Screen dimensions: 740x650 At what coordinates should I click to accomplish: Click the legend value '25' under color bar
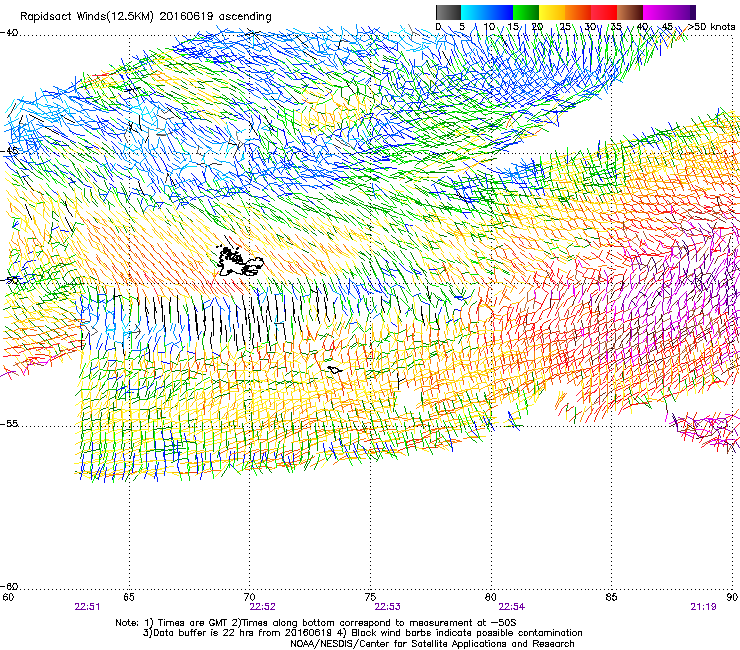565,26
